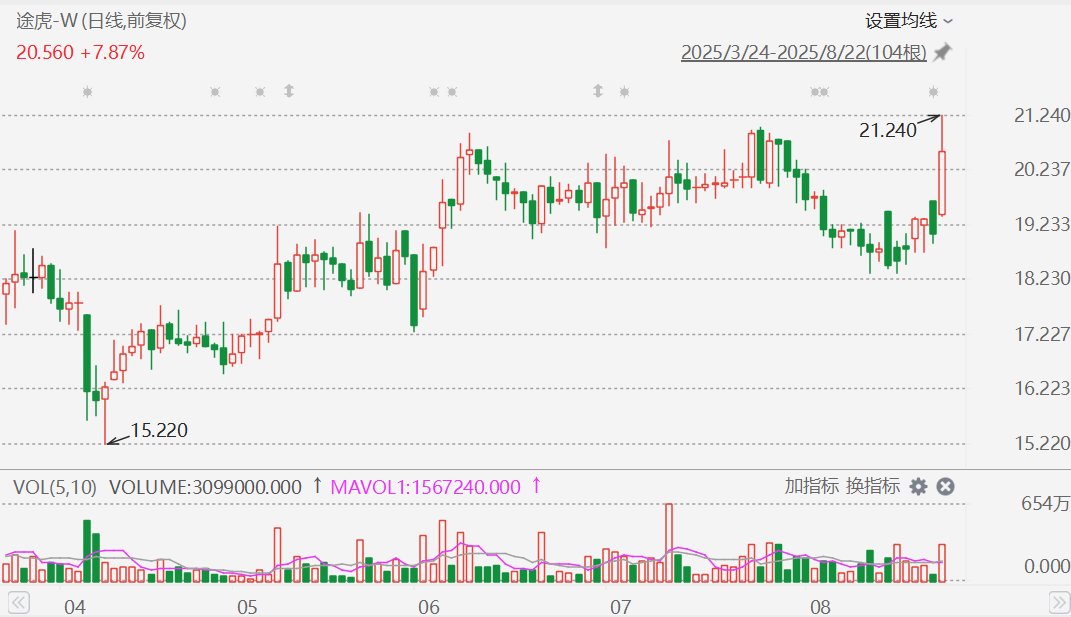Image resolution: width=1071 pixels, height=617 pixels.
Task: Click the event marker above the 21.240 high
Action: click(933, 92)
